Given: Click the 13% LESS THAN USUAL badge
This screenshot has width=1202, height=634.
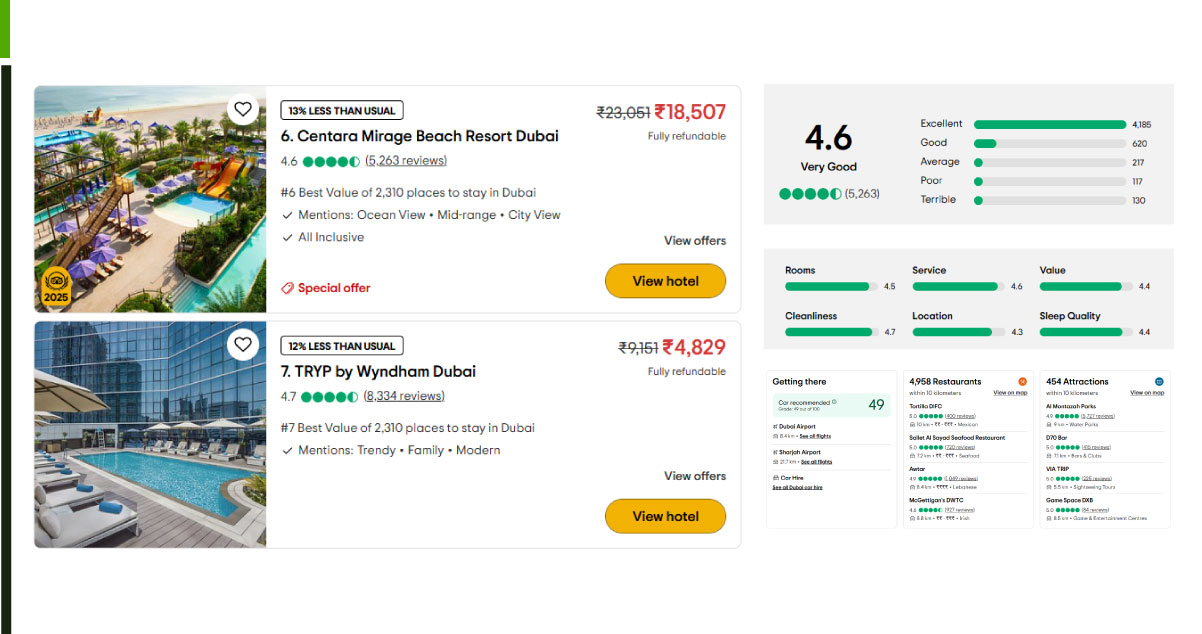Looking at the screenshot, I should pos(342,110).
